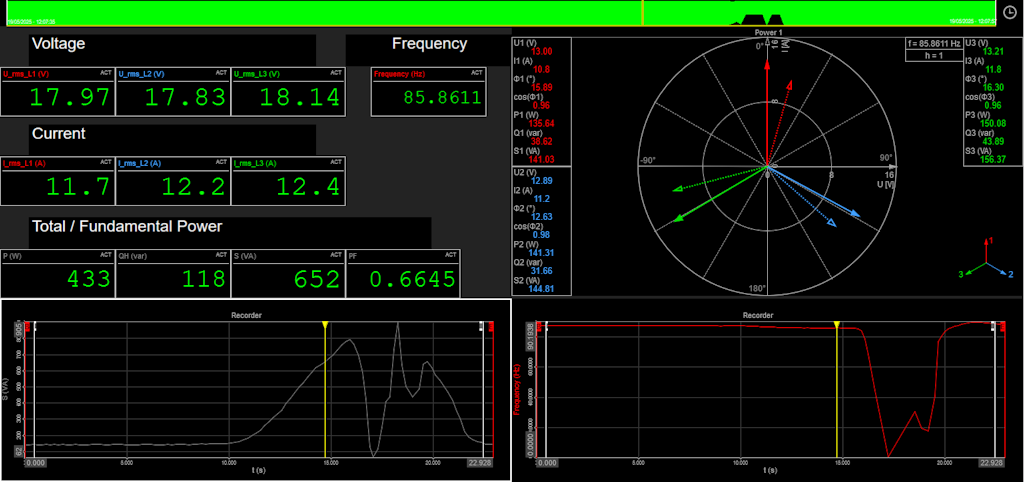Select the PF display showing 0.6645
Screen dimensions: 1024x482
404,273
